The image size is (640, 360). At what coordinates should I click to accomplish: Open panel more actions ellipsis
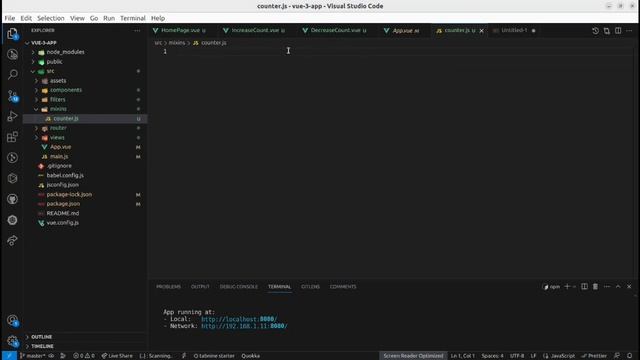(607, 287)
